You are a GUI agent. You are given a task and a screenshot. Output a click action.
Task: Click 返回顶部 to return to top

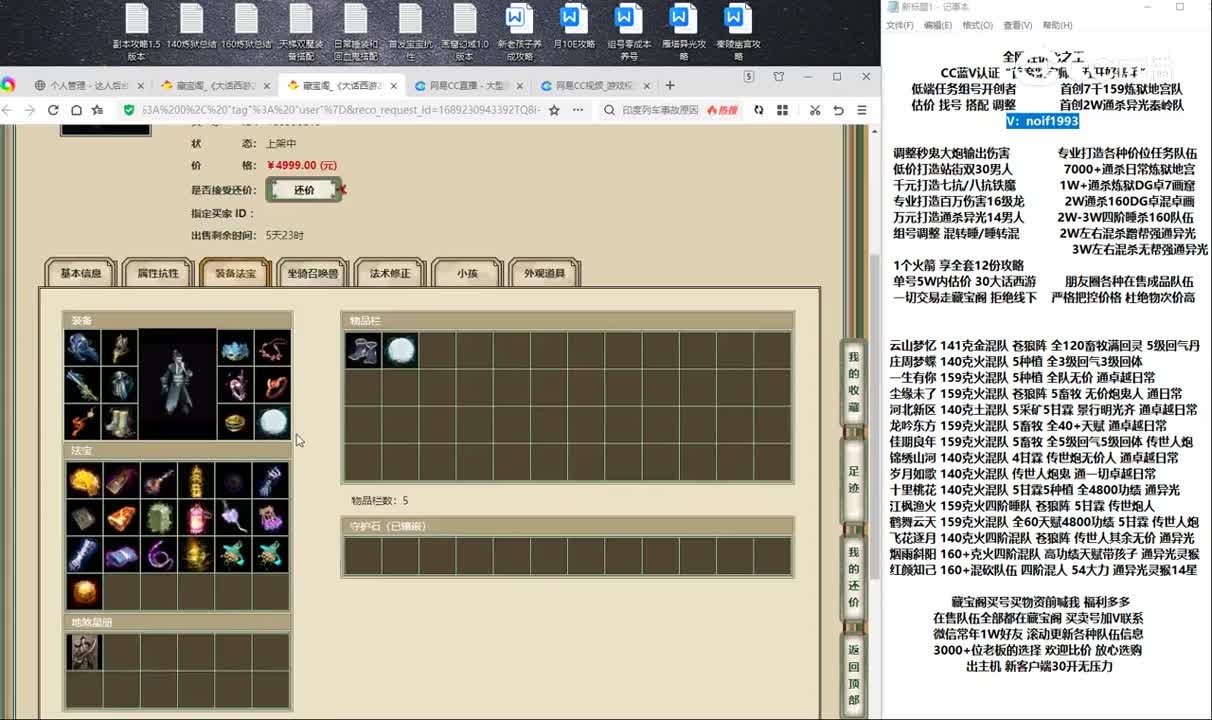click(x=854, y=675)
